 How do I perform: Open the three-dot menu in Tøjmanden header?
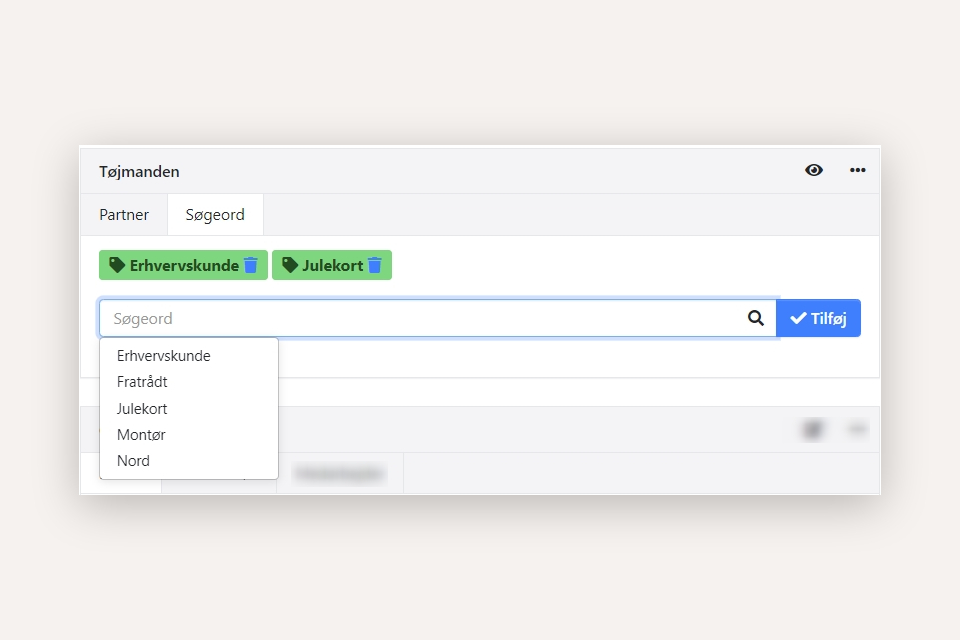tap(857, 170)
